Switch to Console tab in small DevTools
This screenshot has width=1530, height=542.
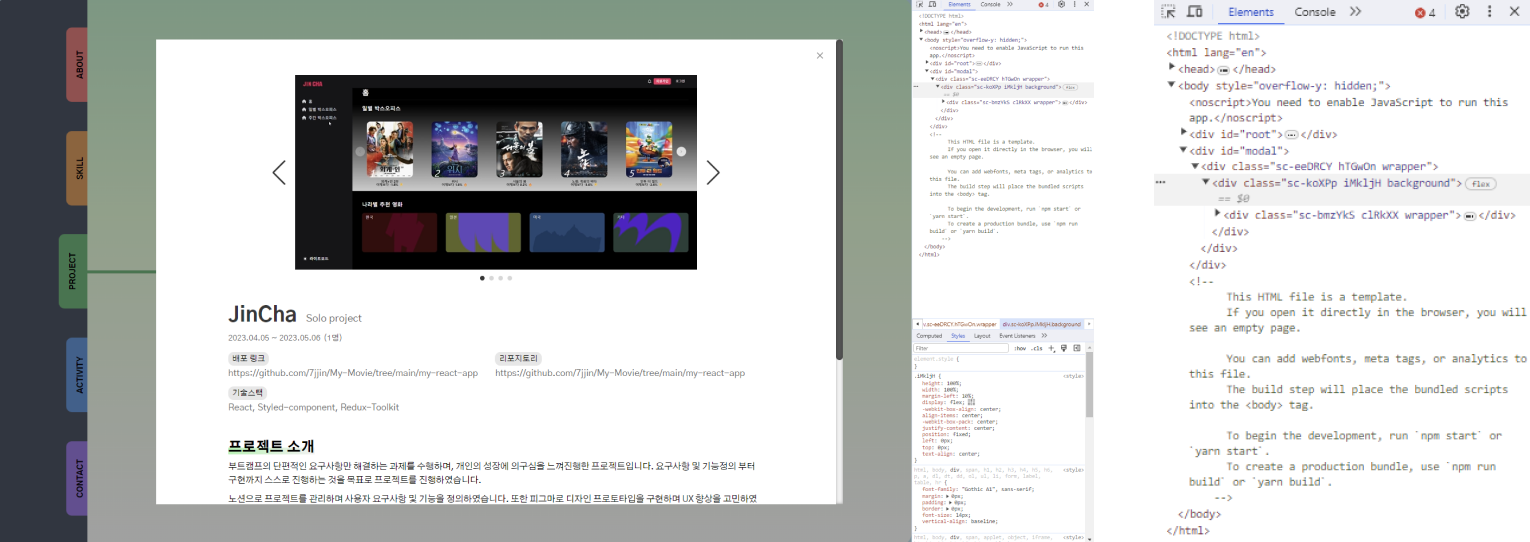[x=990, y=4]
